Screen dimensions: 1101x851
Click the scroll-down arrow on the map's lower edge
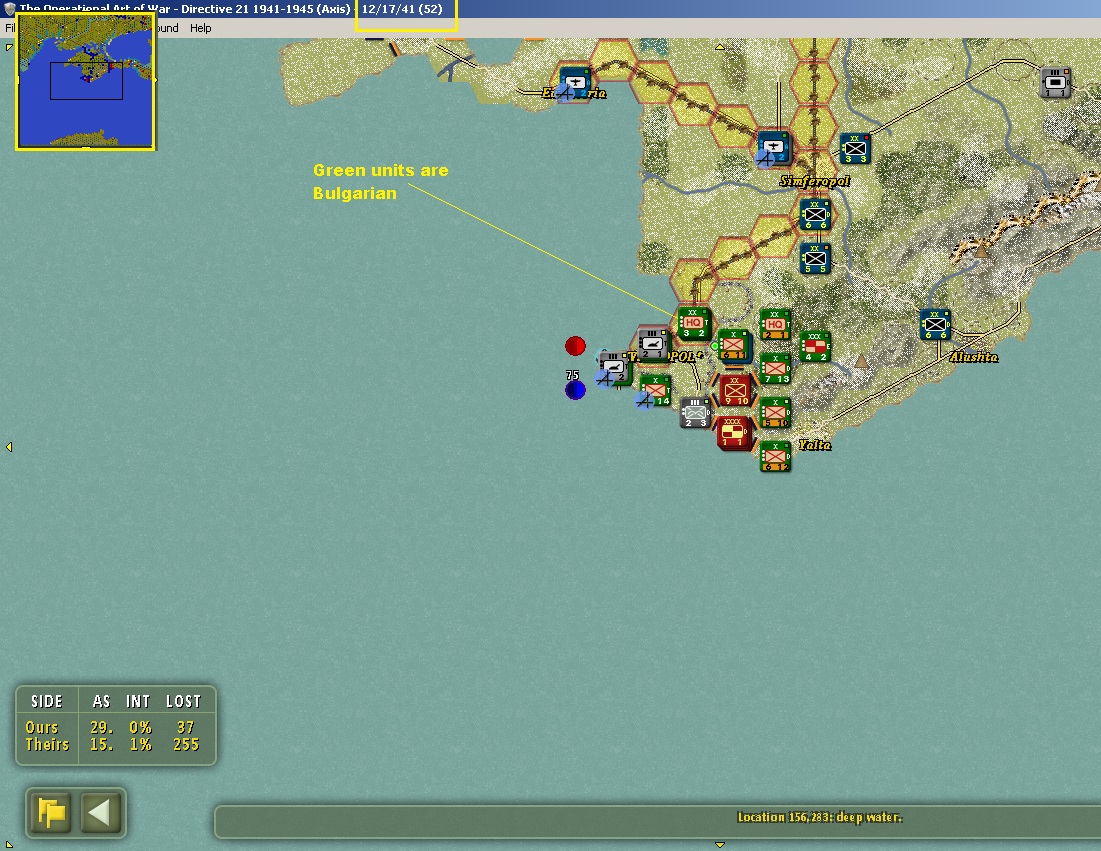720,845
